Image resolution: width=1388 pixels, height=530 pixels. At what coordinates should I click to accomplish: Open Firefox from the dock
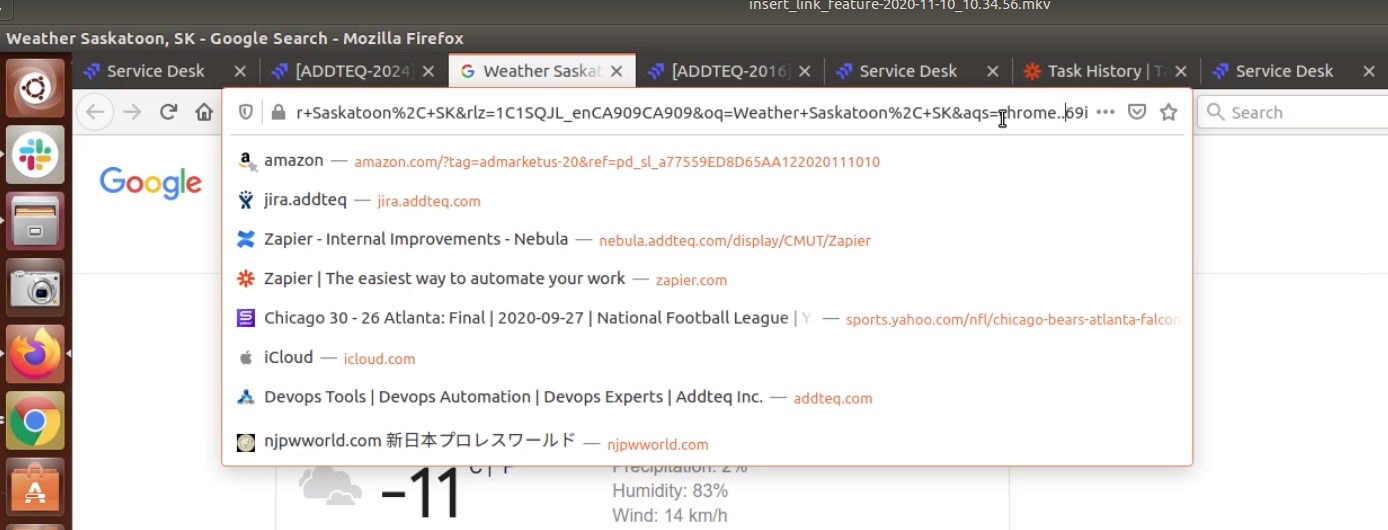(35, 354)
